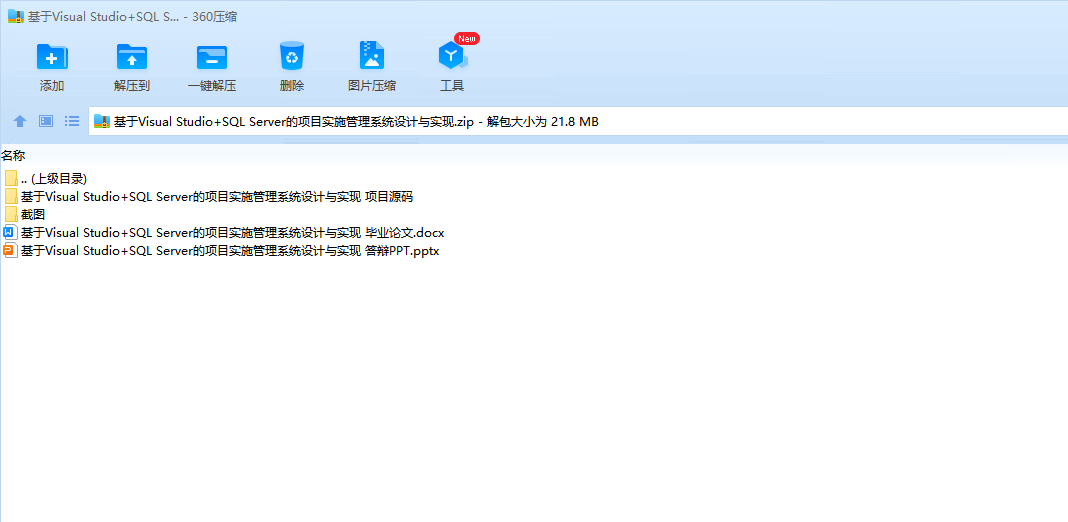Image resolution: width=1068 pixels, height=522 pixels.
Task: Click the Word icon of 毕业论文.docx
Action: click(x=10, y=232)
